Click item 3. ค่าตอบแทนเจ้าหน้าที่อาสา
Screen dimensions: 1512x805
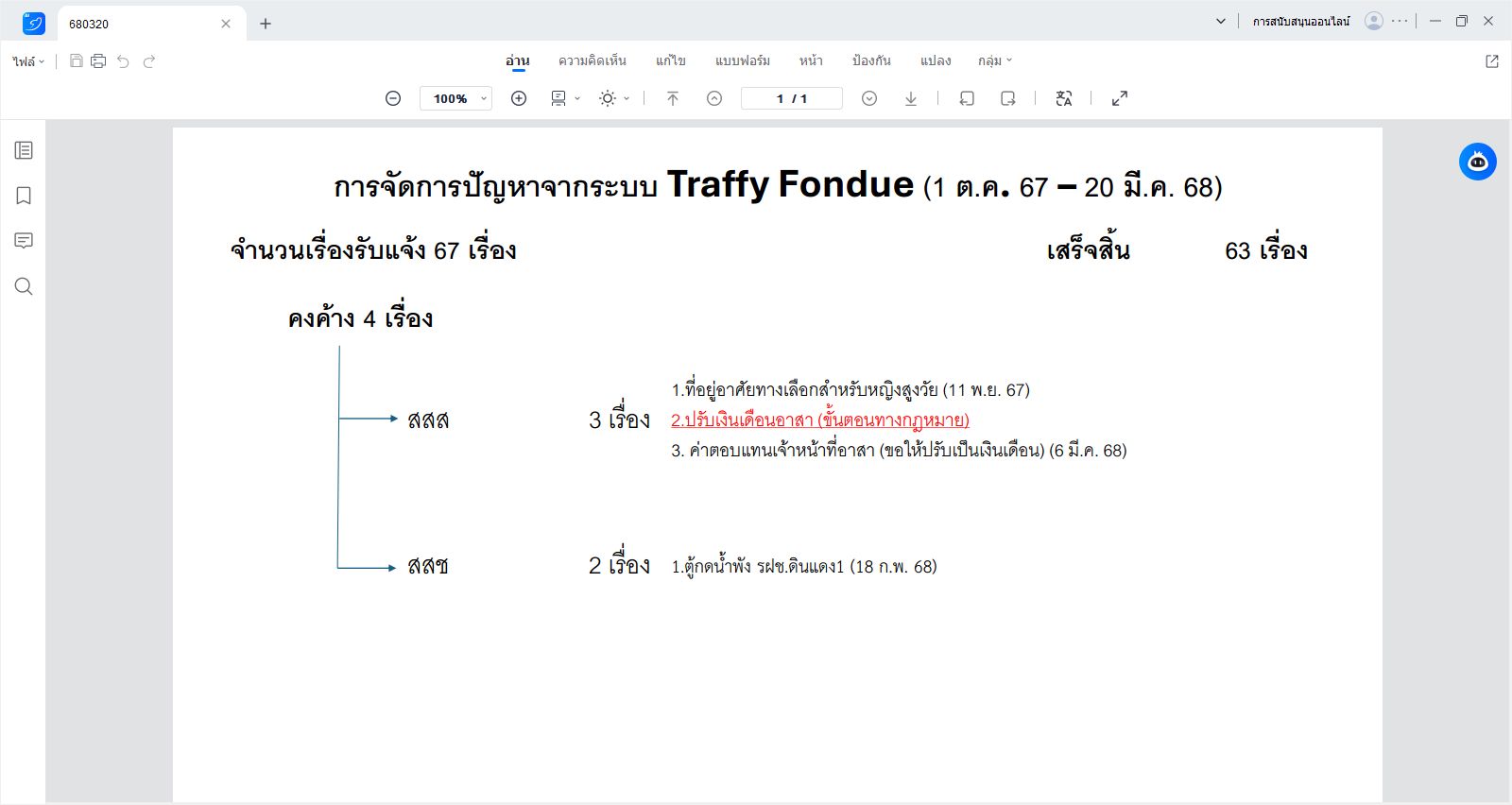pyautogui.click(x=899, y=450)
